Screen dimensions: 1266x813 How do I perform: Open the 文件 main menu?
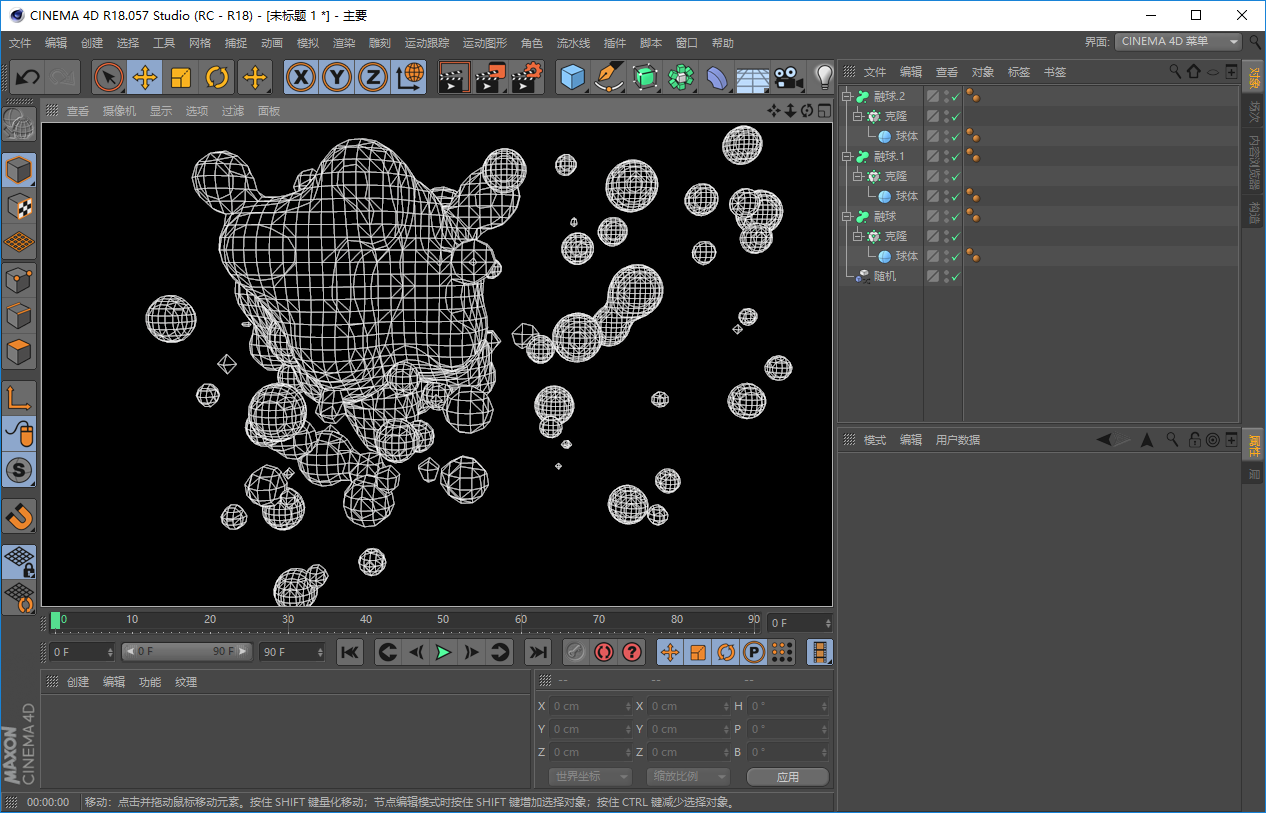pos(20,43)
